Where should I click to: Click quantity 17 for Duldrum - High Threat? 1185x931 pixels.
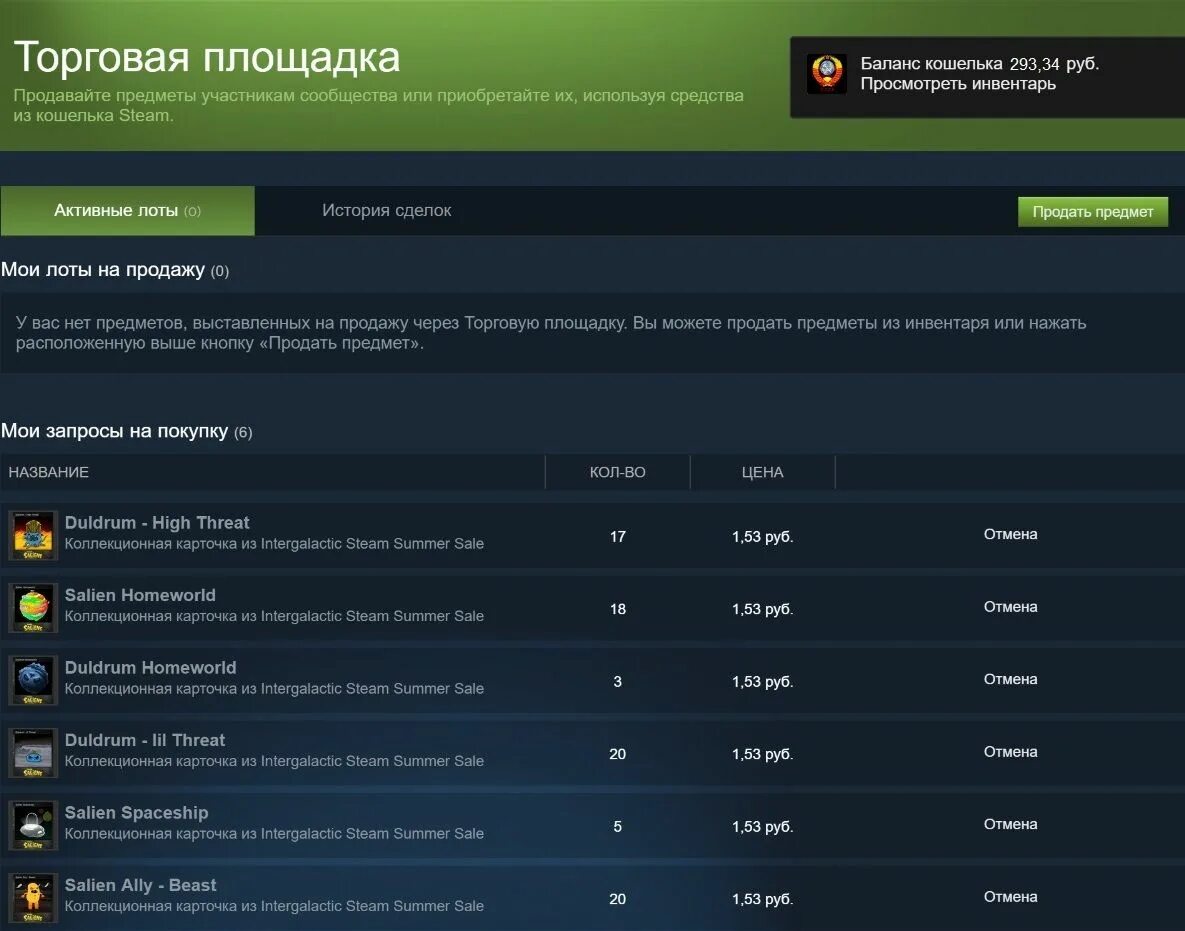tap(617, 537)
